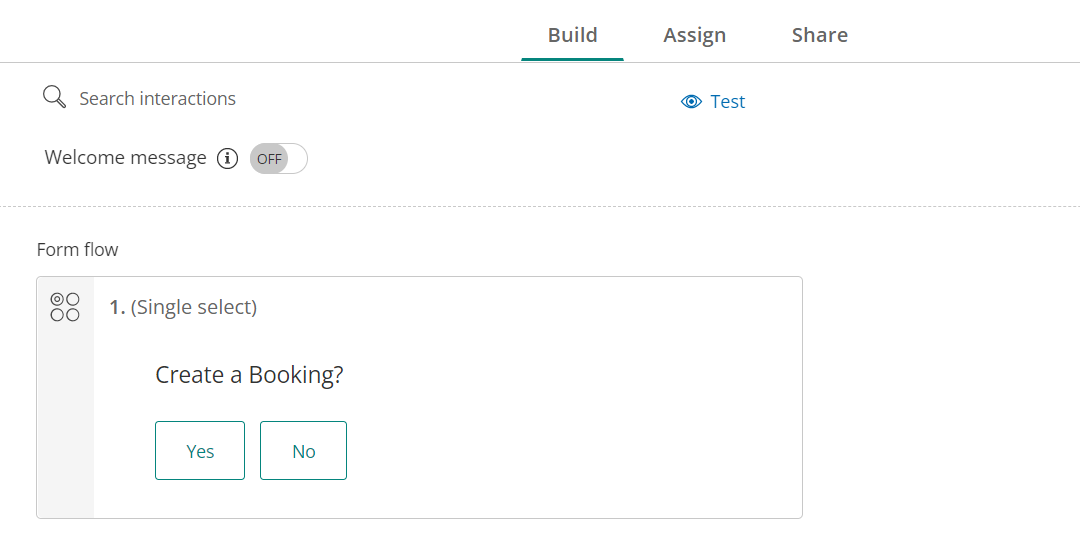Toggle the Welcome message switch on
The height and width of the screenshot is (535, 1080).
click(279, 158)
